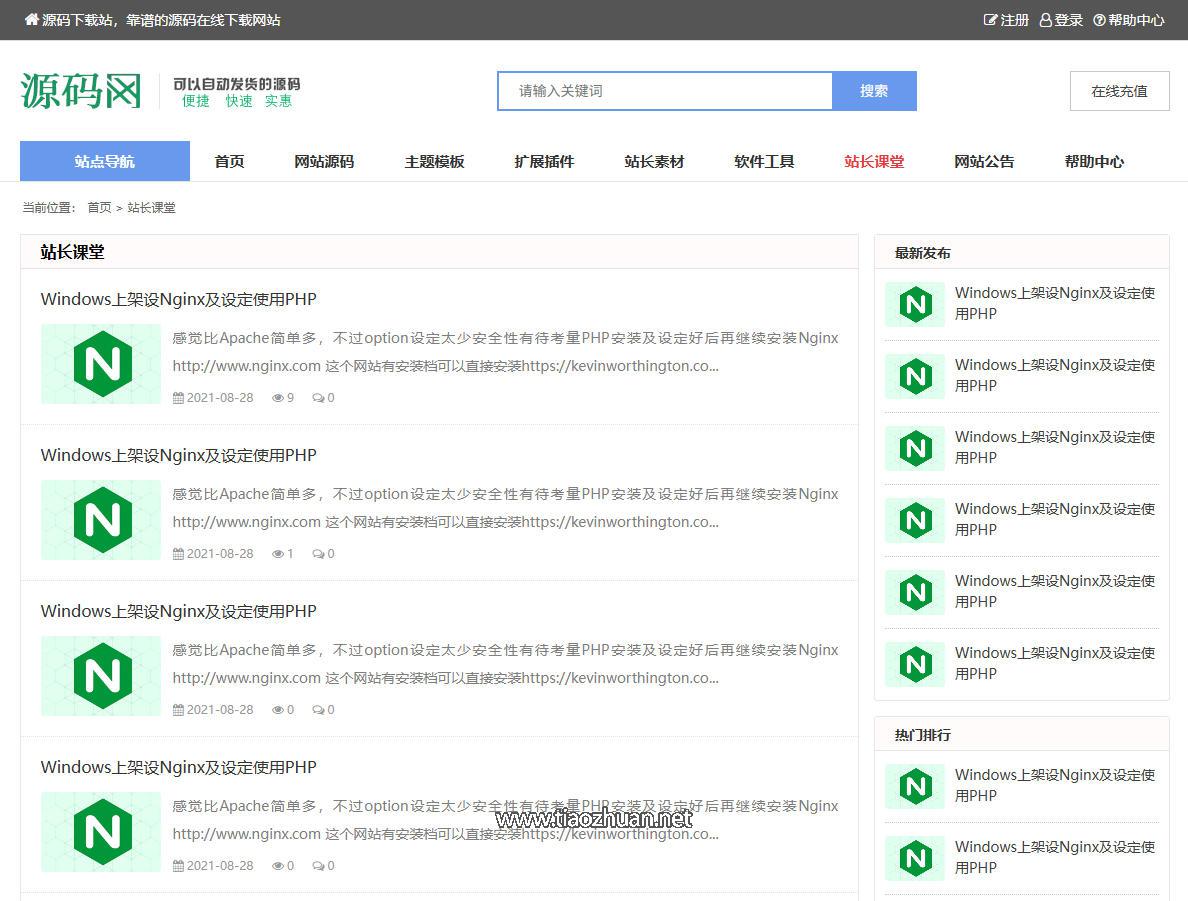Click the question-mark icon beside top-bar 帮助中心

pos(1099,20)
